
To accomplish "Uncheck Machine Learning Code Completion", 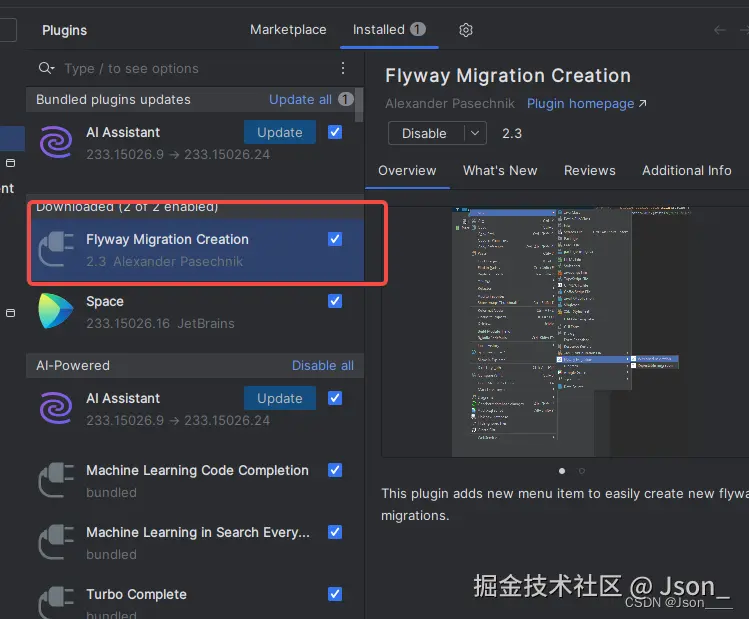I will [x=335, y=470].
